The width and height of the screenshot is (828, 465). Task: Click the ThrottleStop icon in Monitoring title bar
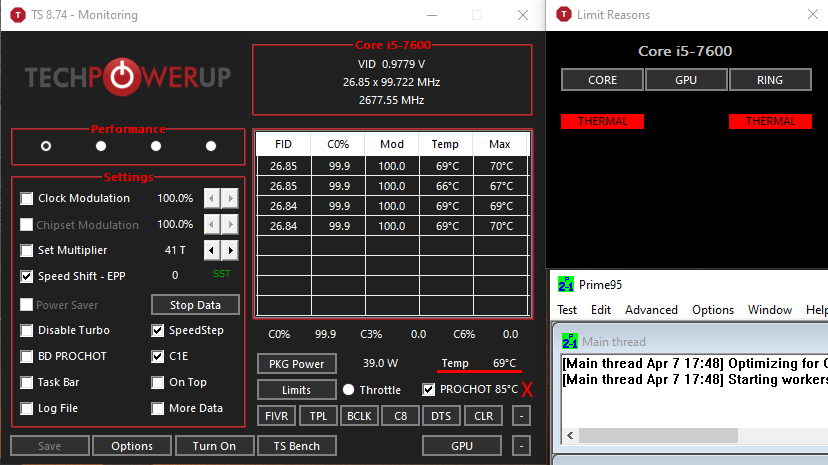[x=18, y=15]
